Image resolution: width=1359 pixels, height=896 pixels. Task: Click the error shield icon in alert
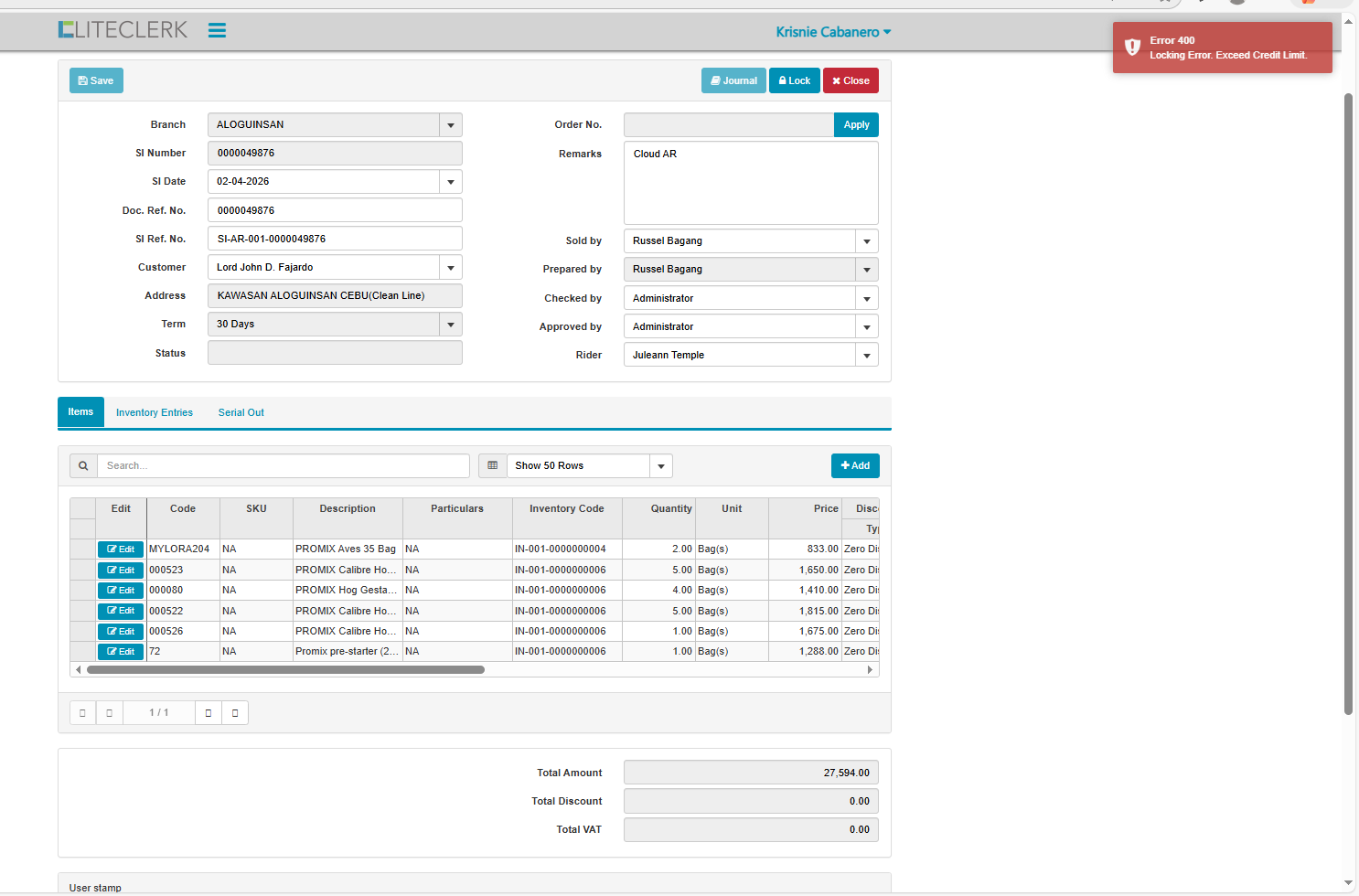point(1132,48)
